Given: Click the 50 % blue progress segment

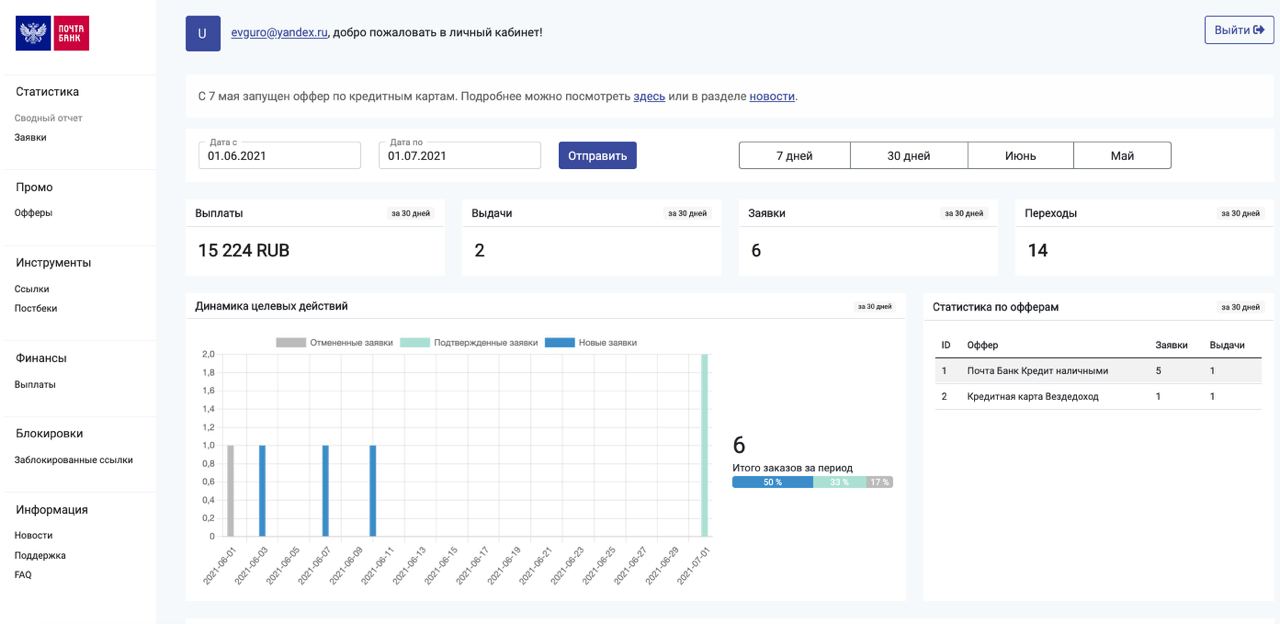Looking at the screenshot, I should point(772,482).
